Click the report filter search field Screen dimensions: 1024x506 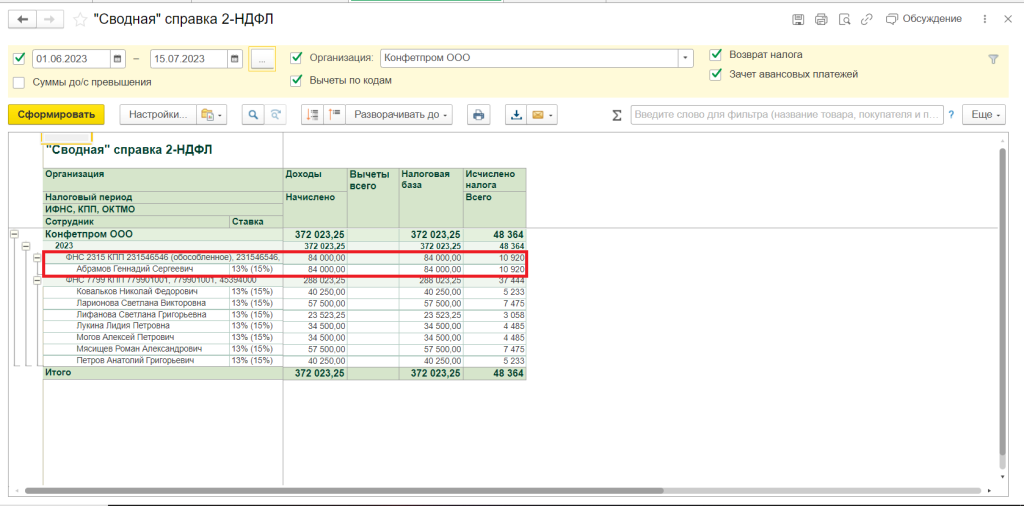pos(785,115)
